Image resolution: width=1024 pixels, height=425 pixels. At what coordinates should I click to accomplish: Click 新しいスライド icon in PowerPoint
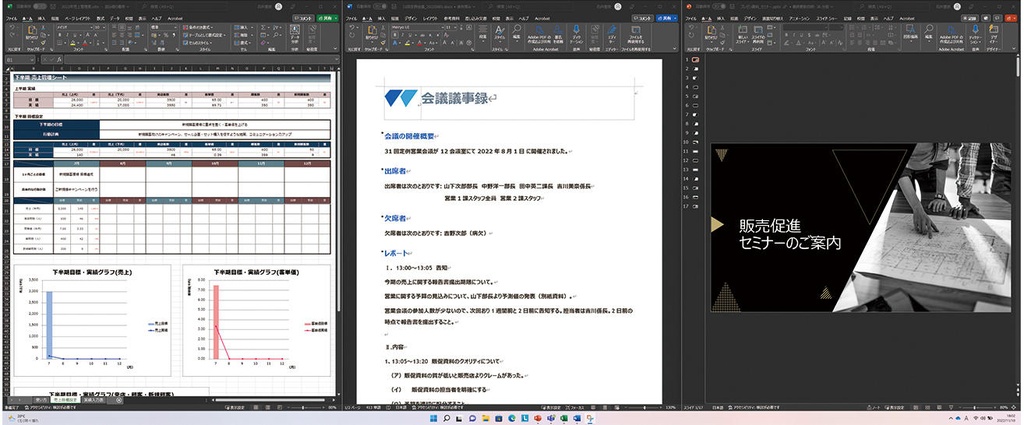743,29
